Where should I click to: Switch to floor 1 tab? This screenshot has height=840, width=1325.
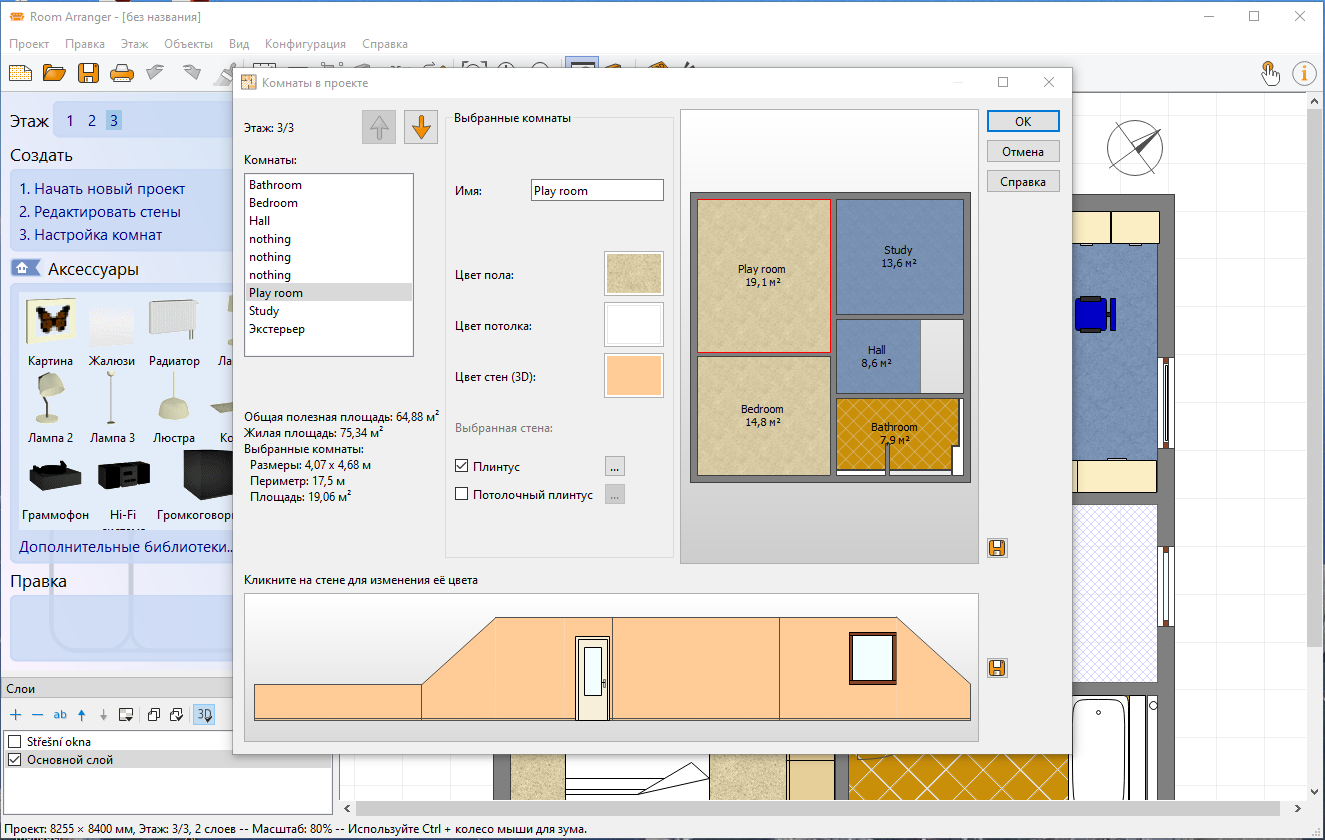[70, 121]
